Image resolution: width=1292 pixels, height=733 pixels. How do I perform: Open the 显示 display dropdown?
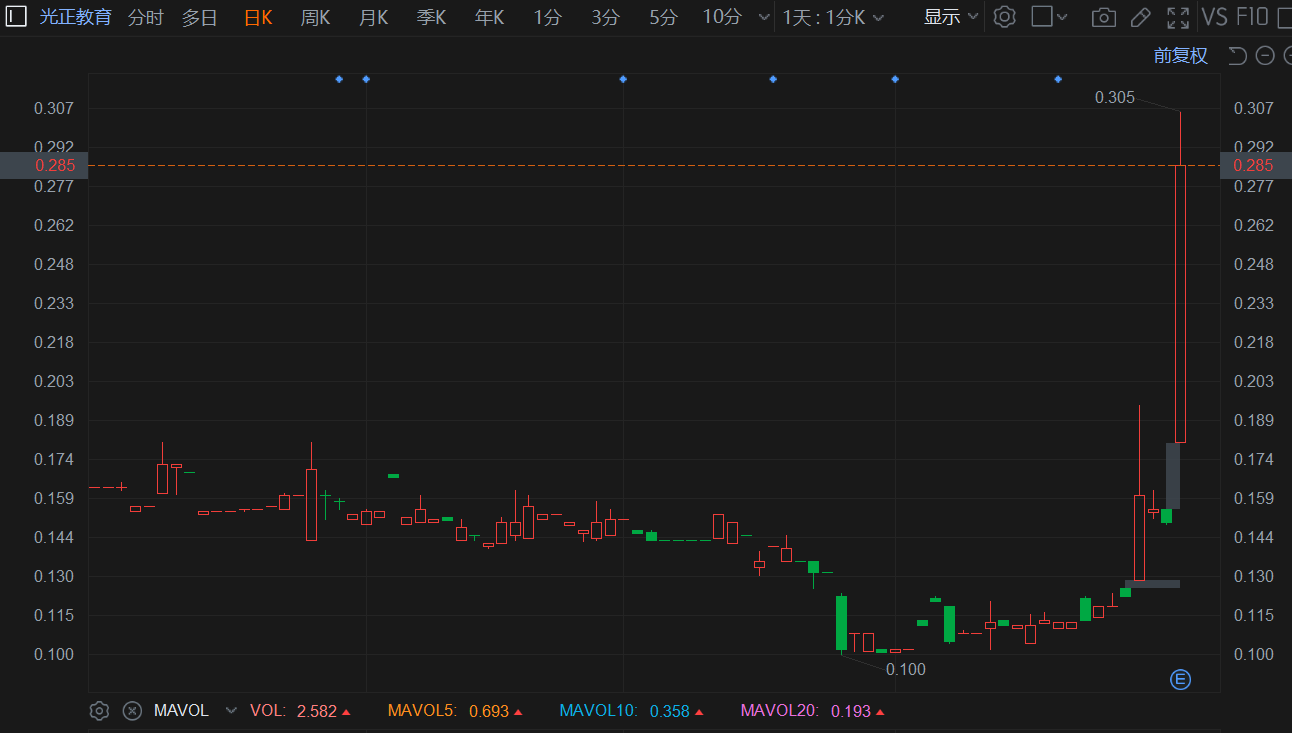[x=951, y=17]
